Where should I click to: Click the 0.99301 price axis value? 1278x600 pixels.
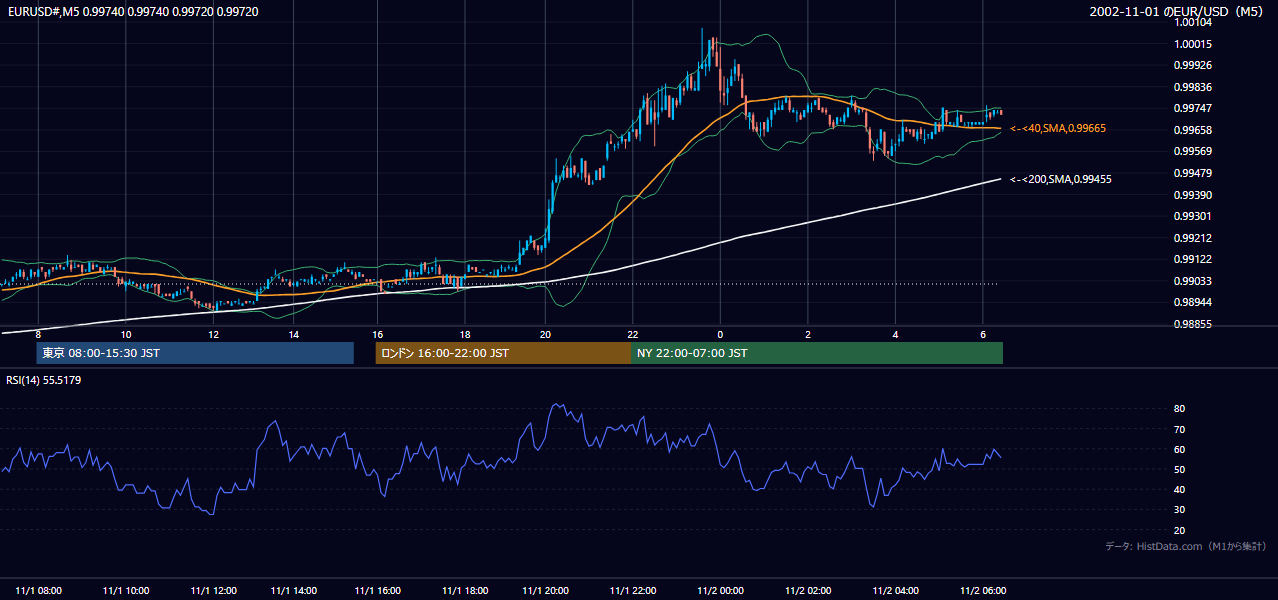1194,216
